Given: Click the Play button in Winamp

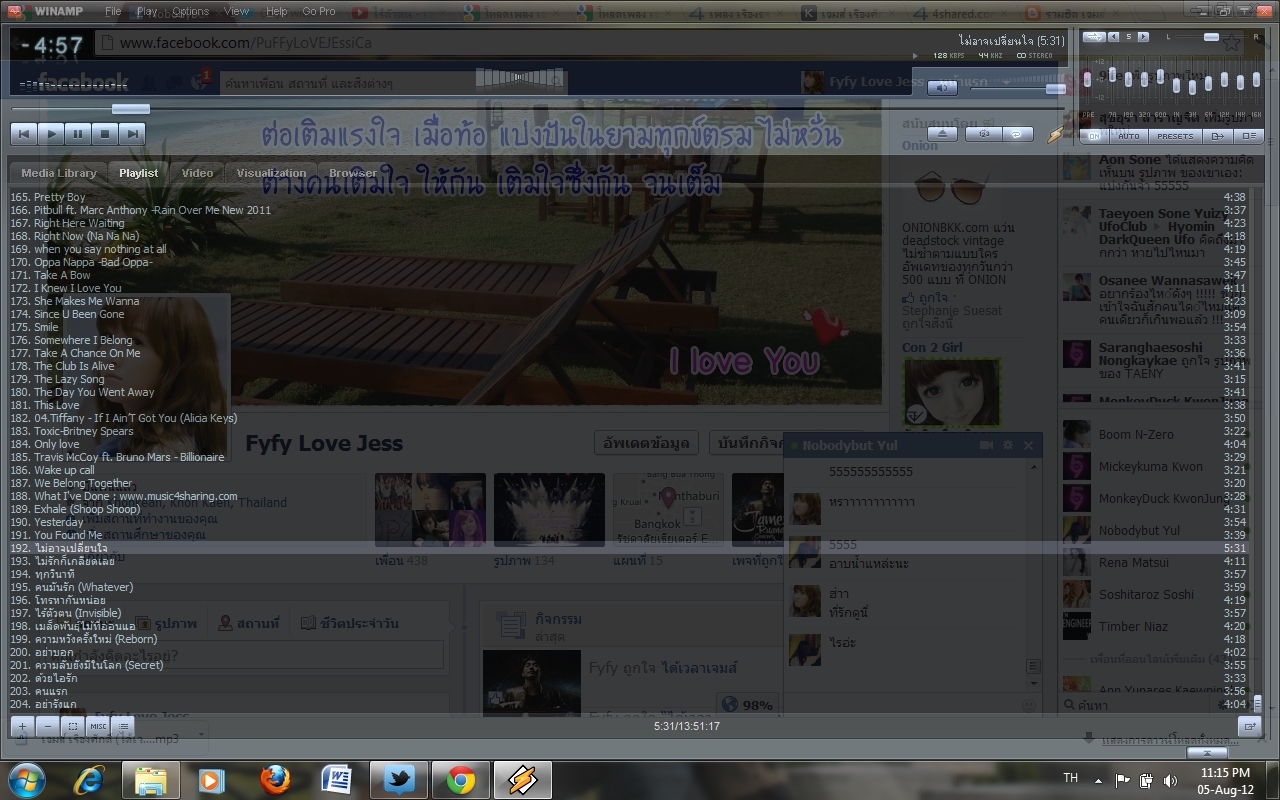Looking at the screenshot, I should pyautogui.click(x=51, y=133).
